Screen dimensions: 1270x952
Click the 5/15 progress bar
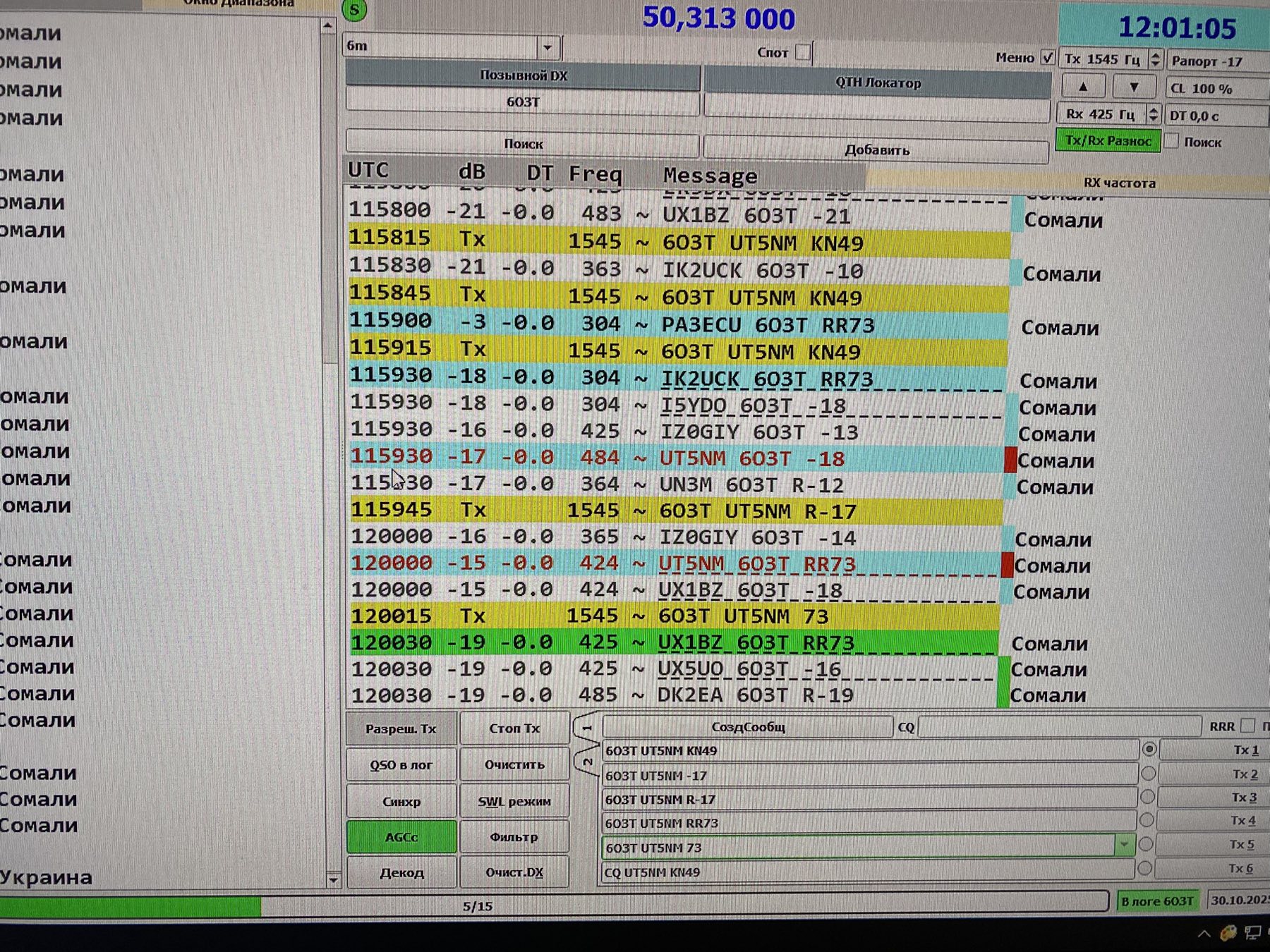click(478, 905)
